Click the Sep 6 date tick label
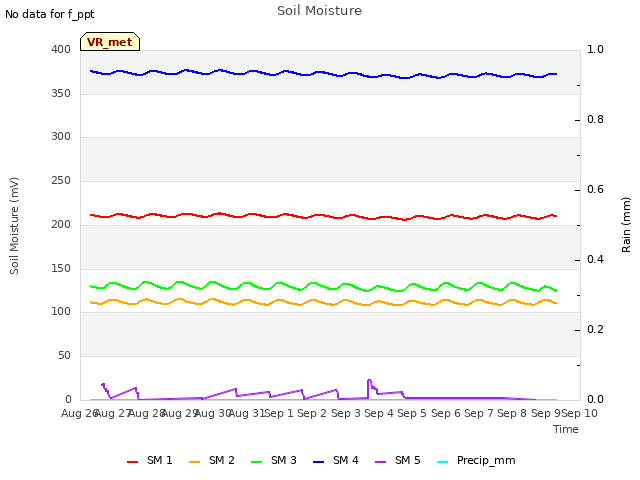 coord(446,414)
